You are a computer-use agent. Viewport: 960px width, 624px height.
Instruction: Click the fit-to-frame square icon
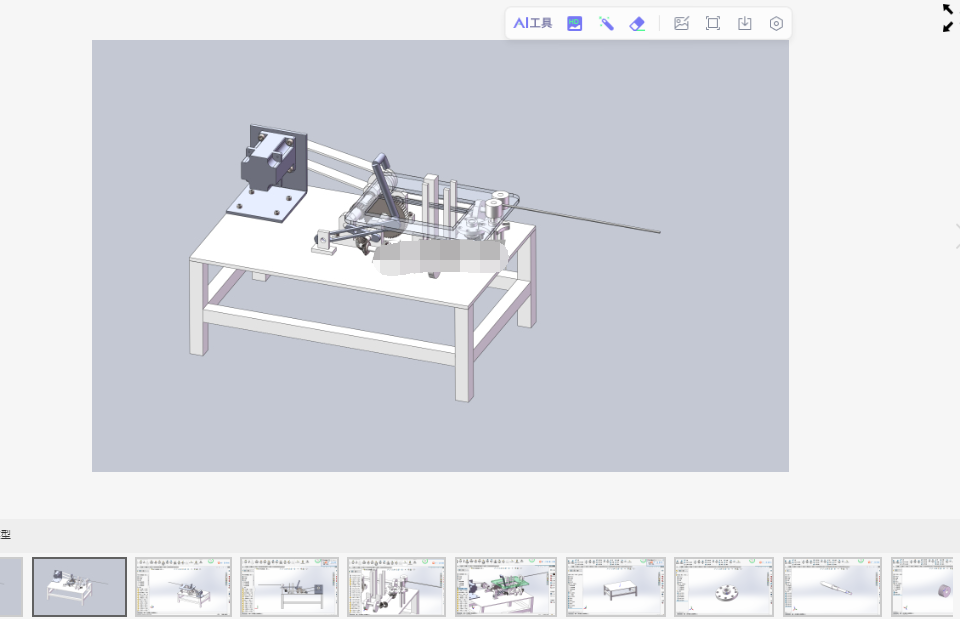(x=713, y=23)
